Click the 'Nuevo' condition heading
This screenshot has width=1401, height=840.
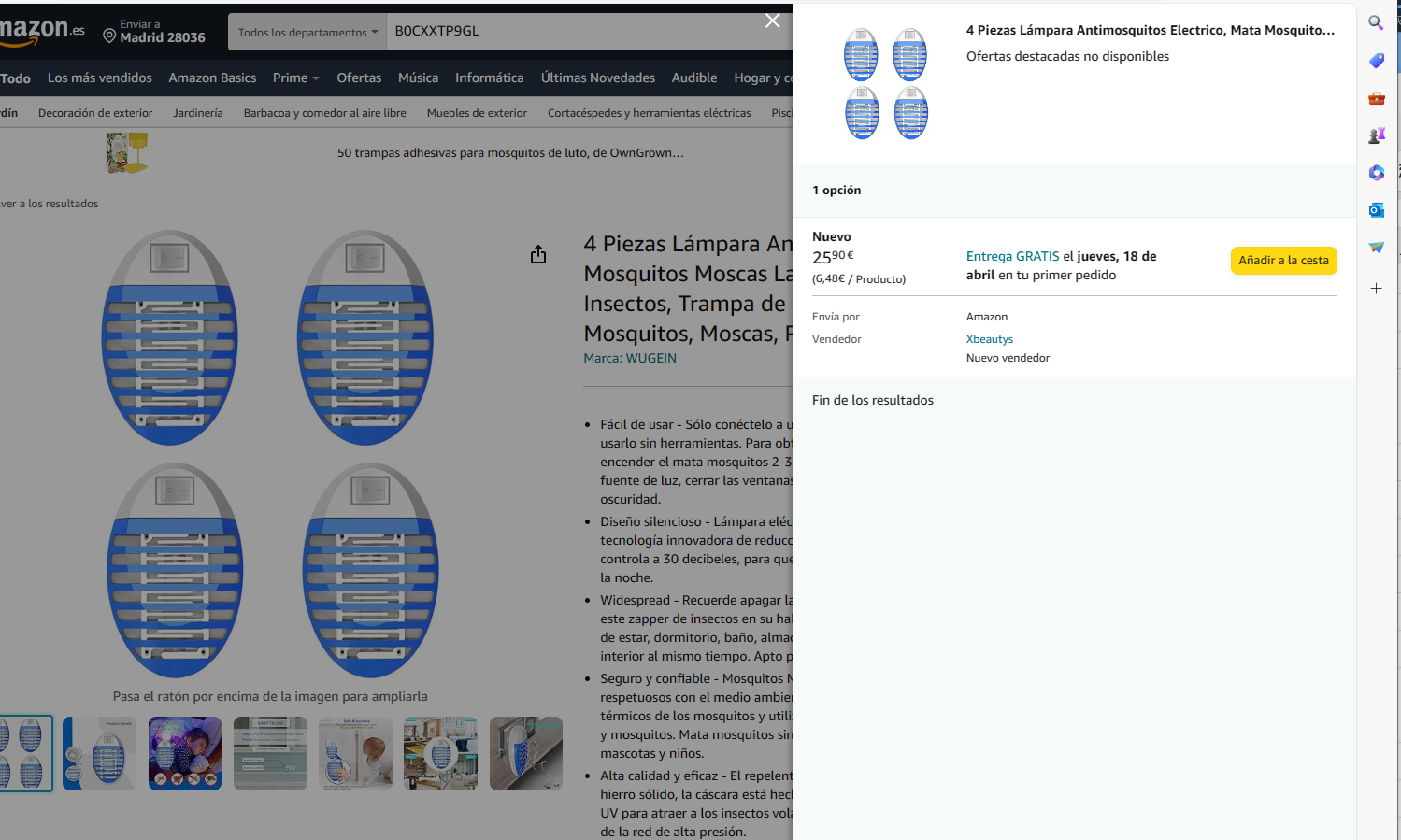point(832,236)
